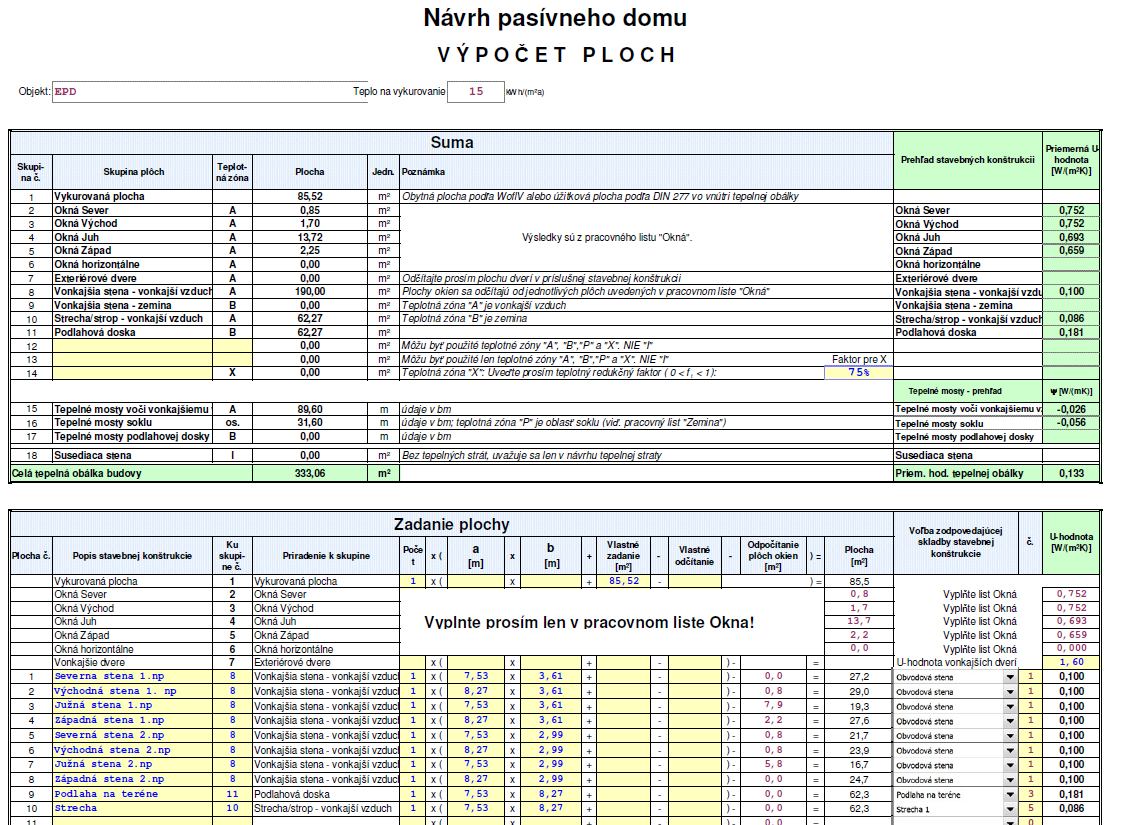1124x825 pixels.
Task: Click the window deduction 5, 8 for Južná stena 2.np
Action: 773,764
